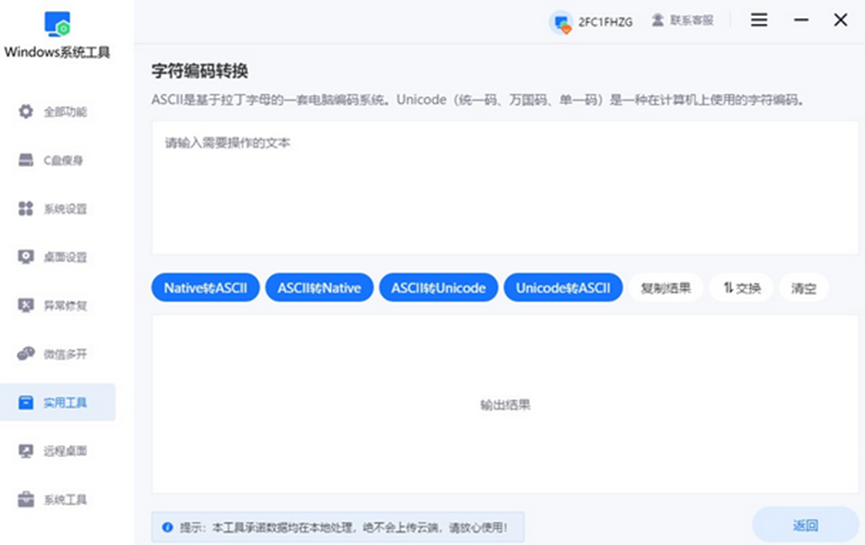Click the 输出结果 output area
This screenshot has width=865, height=545.
tap(505, 404)
